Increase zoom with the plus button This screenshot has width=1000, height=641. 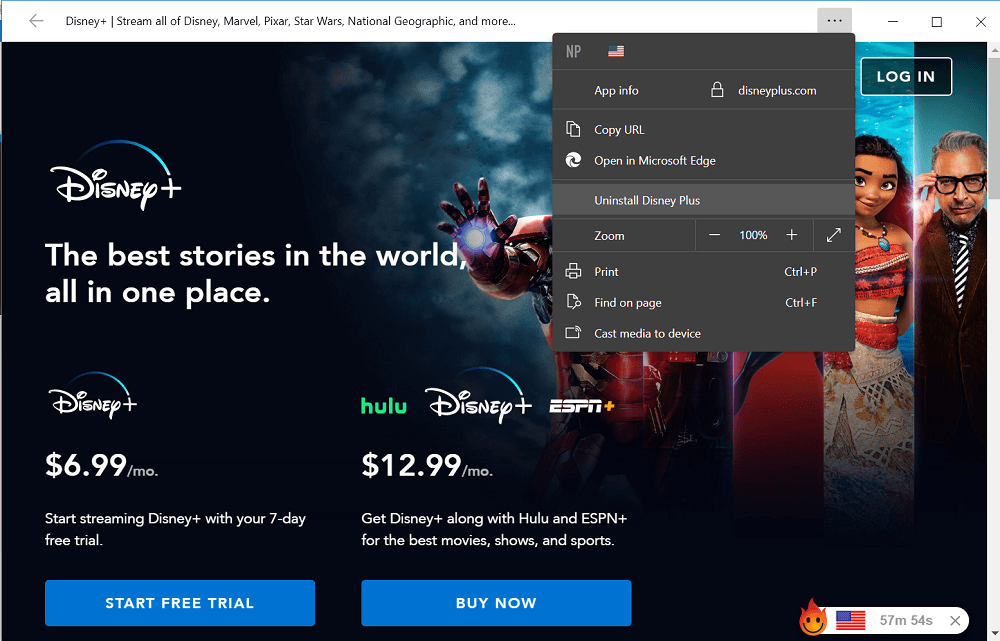pyautogui.click(x=791, y=235)
